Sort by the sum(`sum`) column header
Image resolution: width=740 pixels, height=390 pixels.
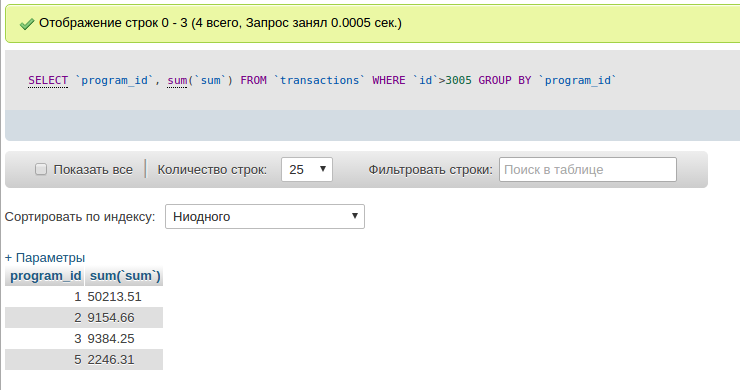125,276
